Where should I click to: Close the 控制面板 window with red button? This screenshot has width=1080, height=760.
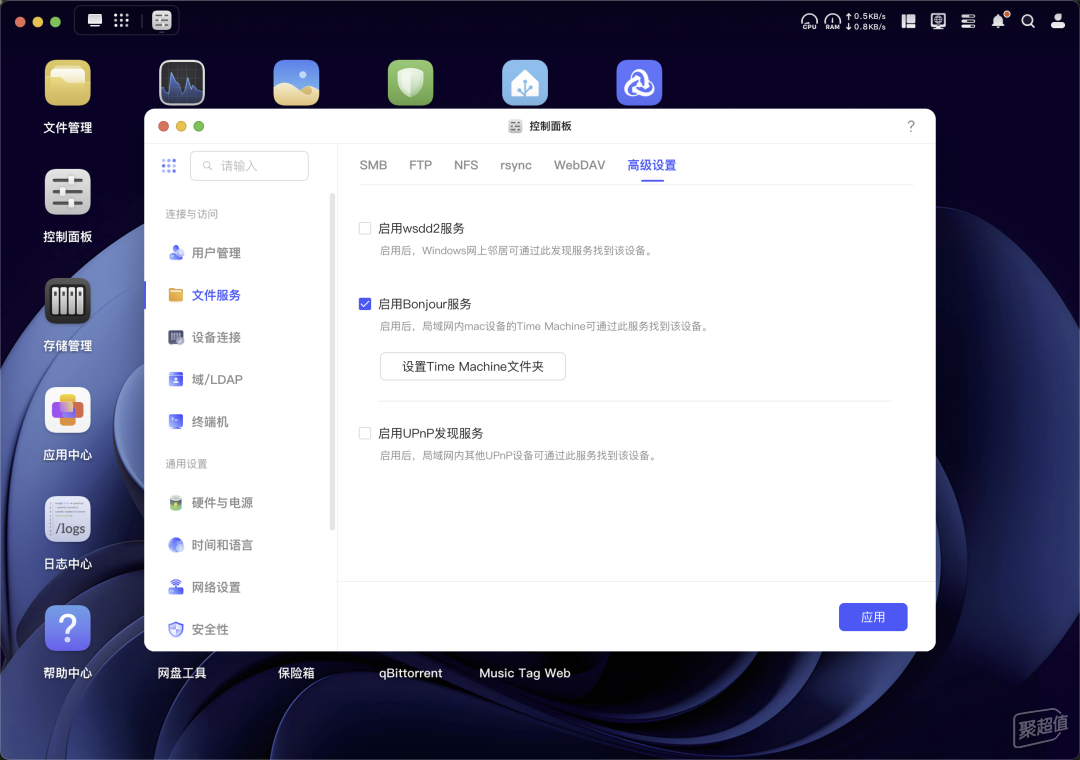[163, 126]
